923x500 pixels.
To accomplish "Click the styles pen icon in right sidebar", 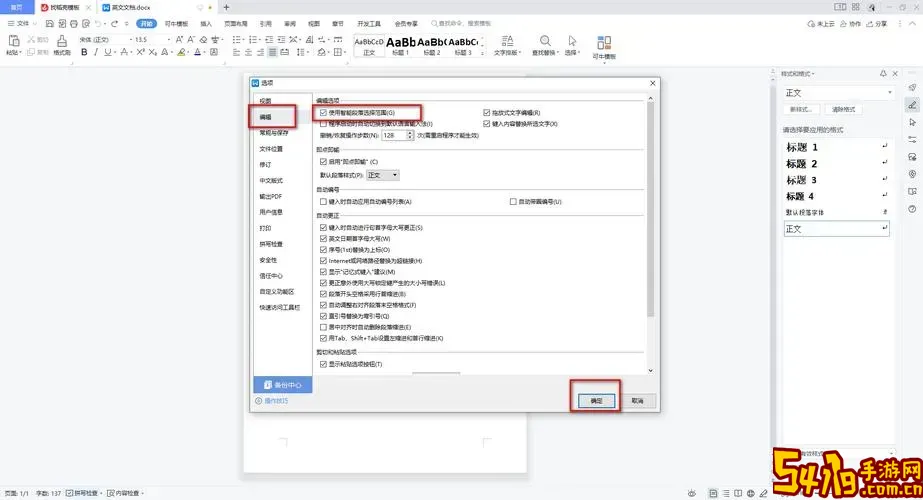I will (912, 105).
